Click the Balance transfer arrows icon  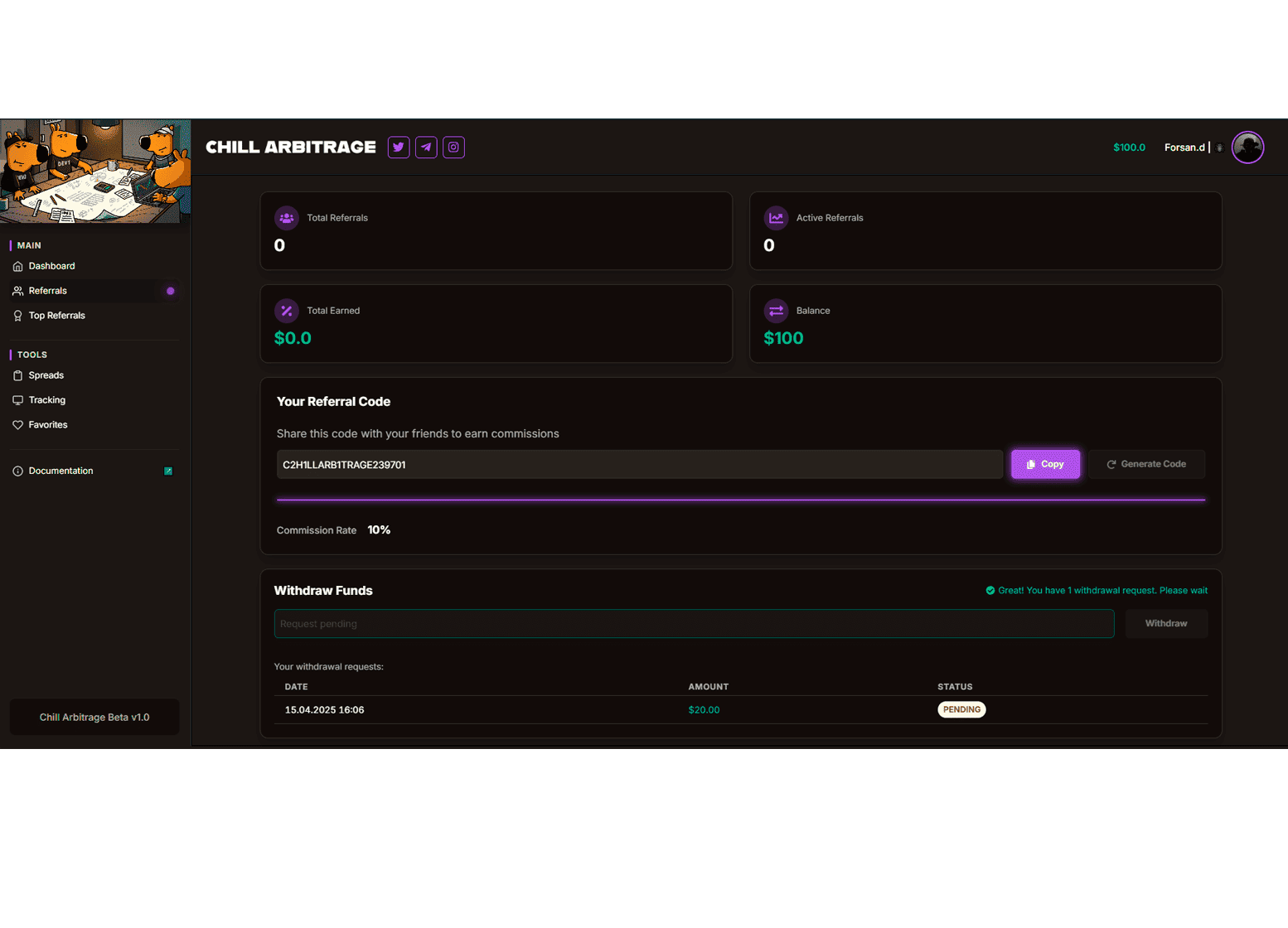click(x=776, y=311)
